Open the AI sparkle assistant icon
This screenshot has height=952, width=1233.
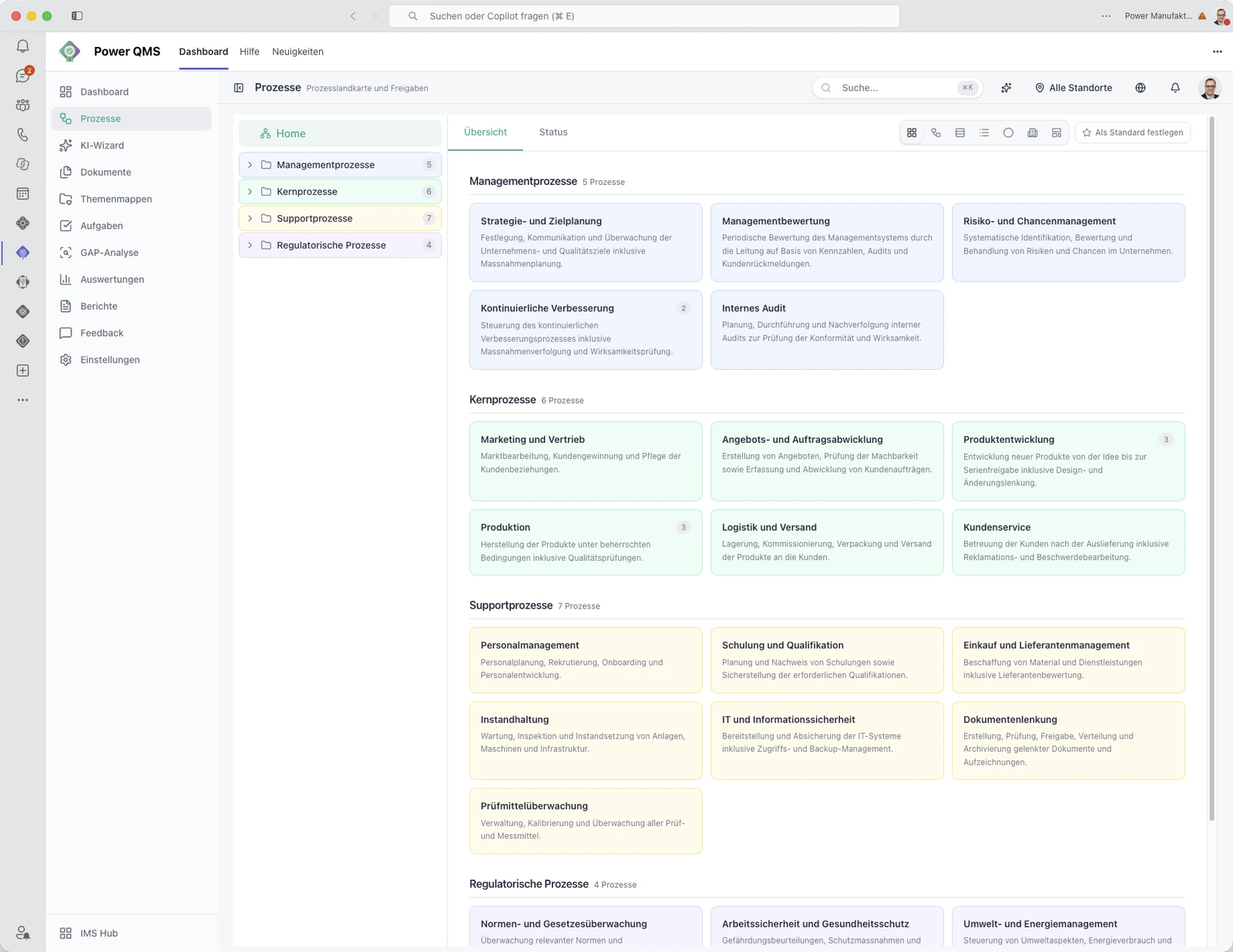(1006, 88)
